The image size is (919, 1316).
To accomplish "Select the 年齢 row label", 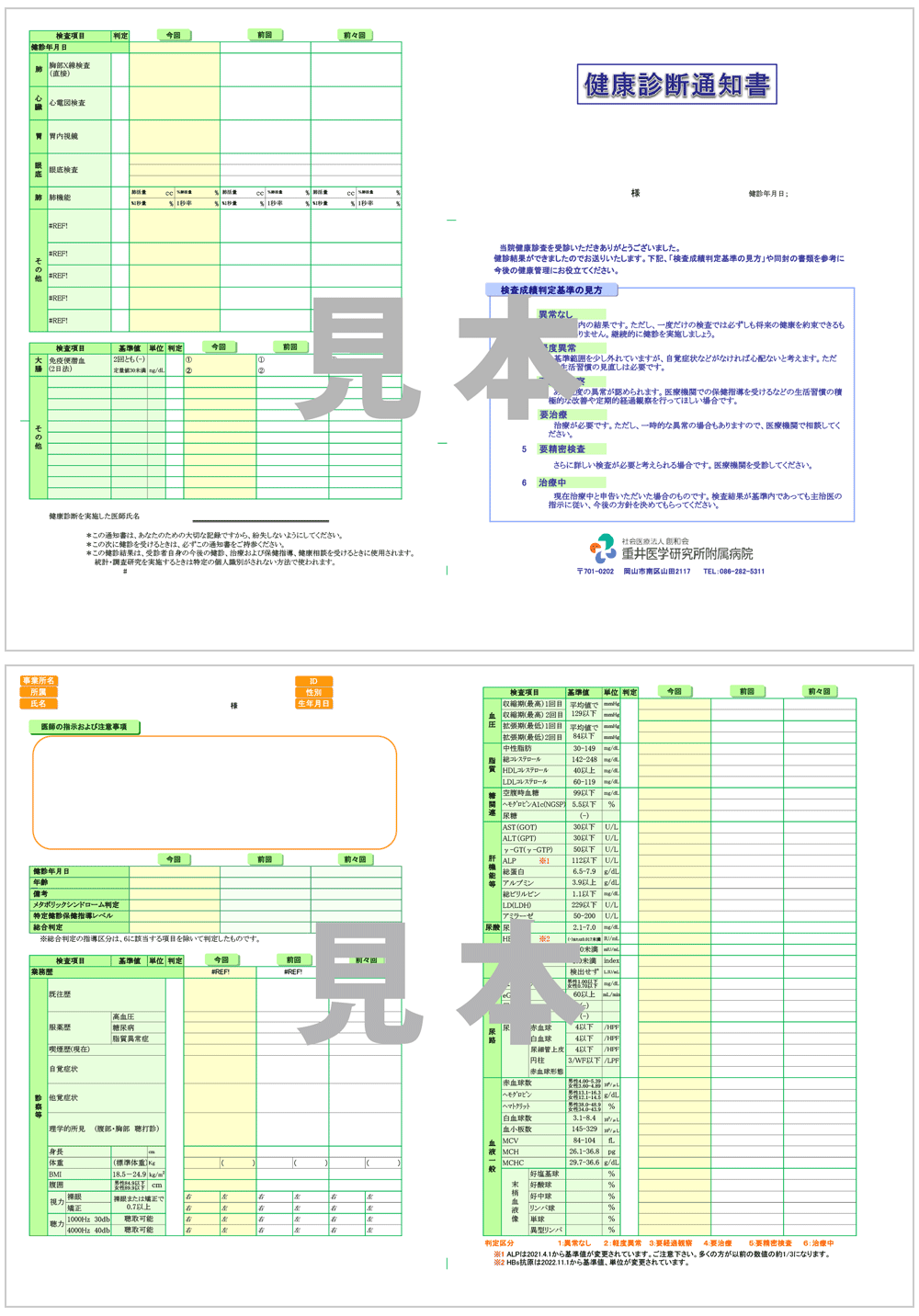I will coord(40,882).
